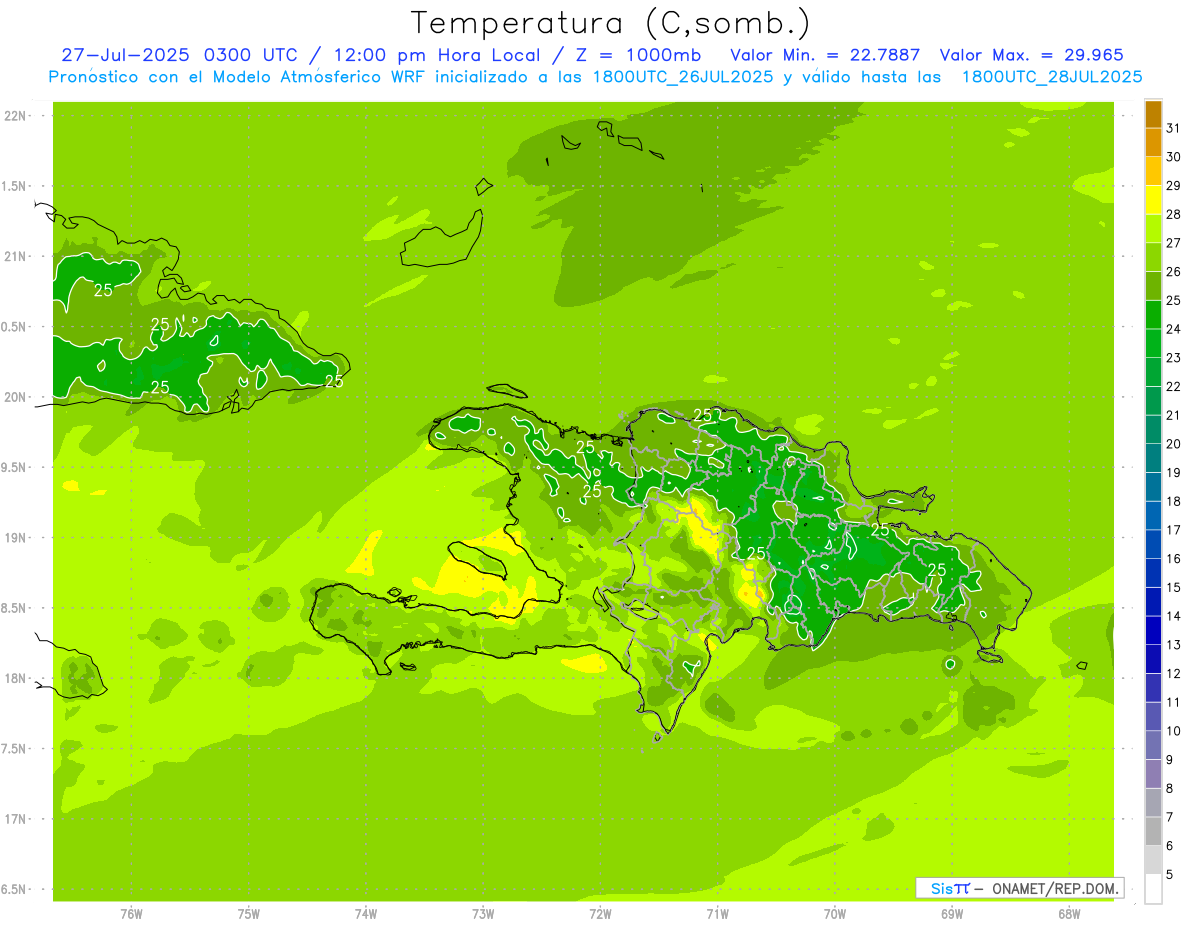
Task: Click the 70W longitude label
Action: pos(835,914)
